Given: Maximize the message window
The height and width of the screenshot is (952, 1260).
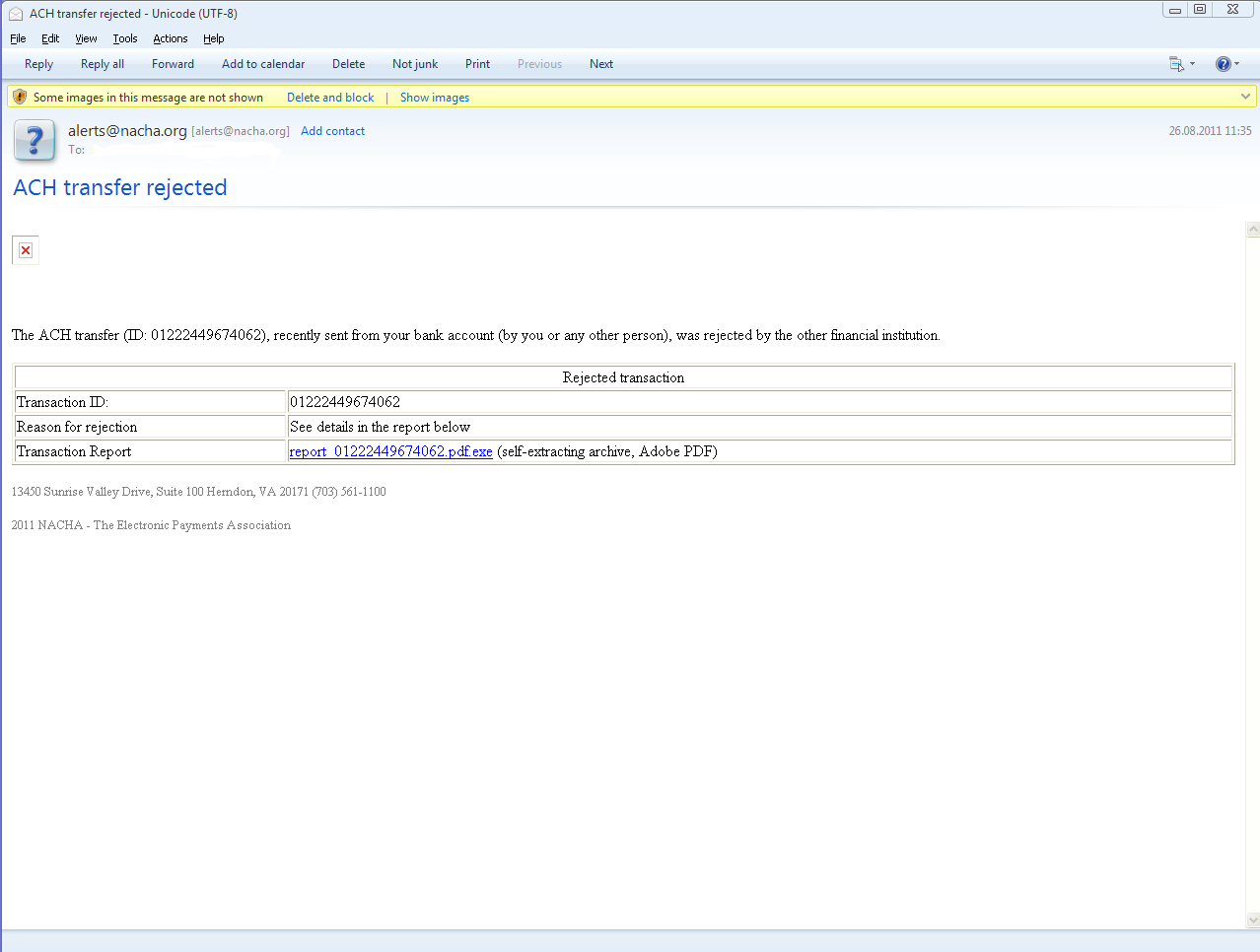Looking at the screenshot, I should pos(1200,10).
